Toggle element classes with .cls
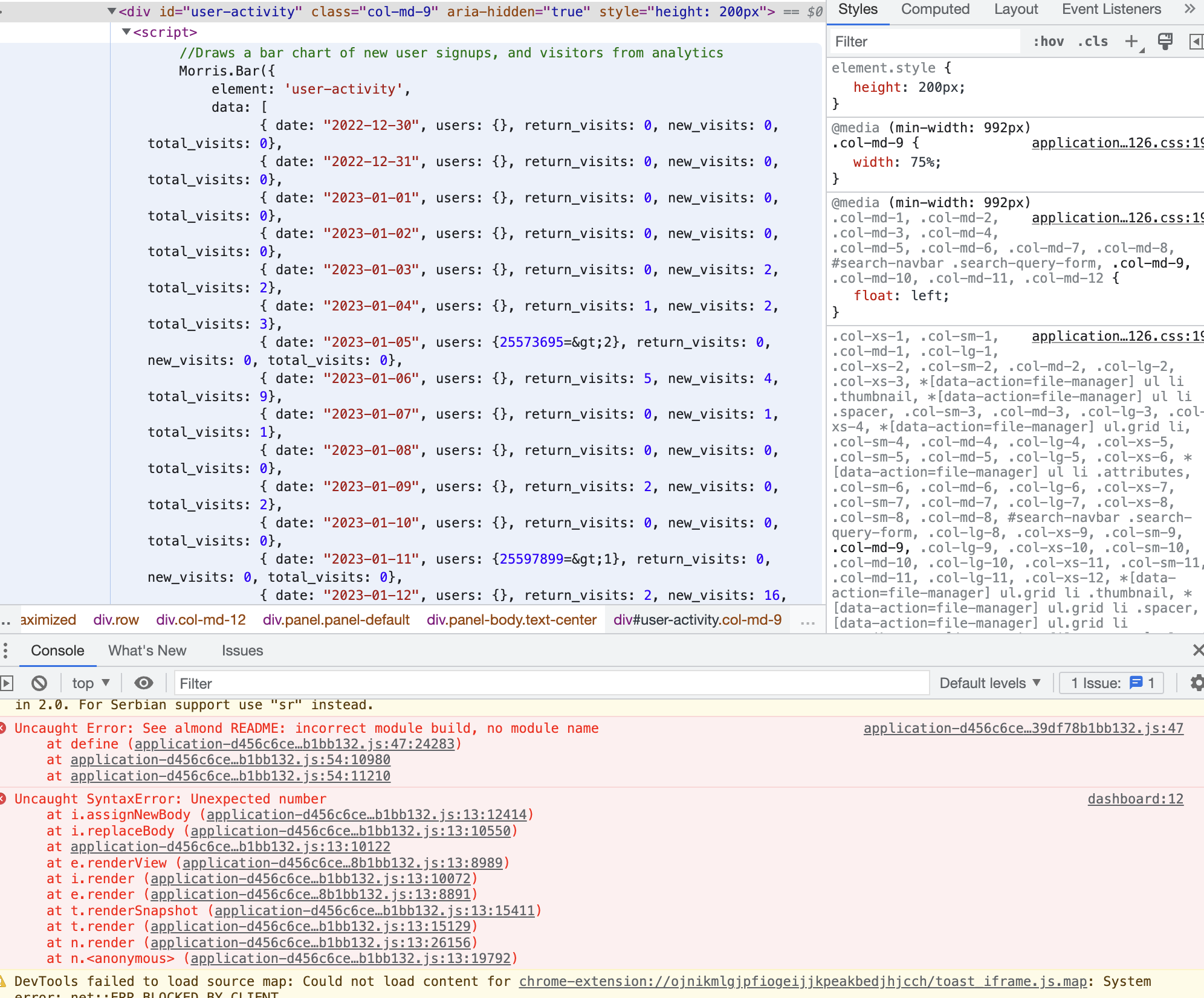 click(1092, 41)
